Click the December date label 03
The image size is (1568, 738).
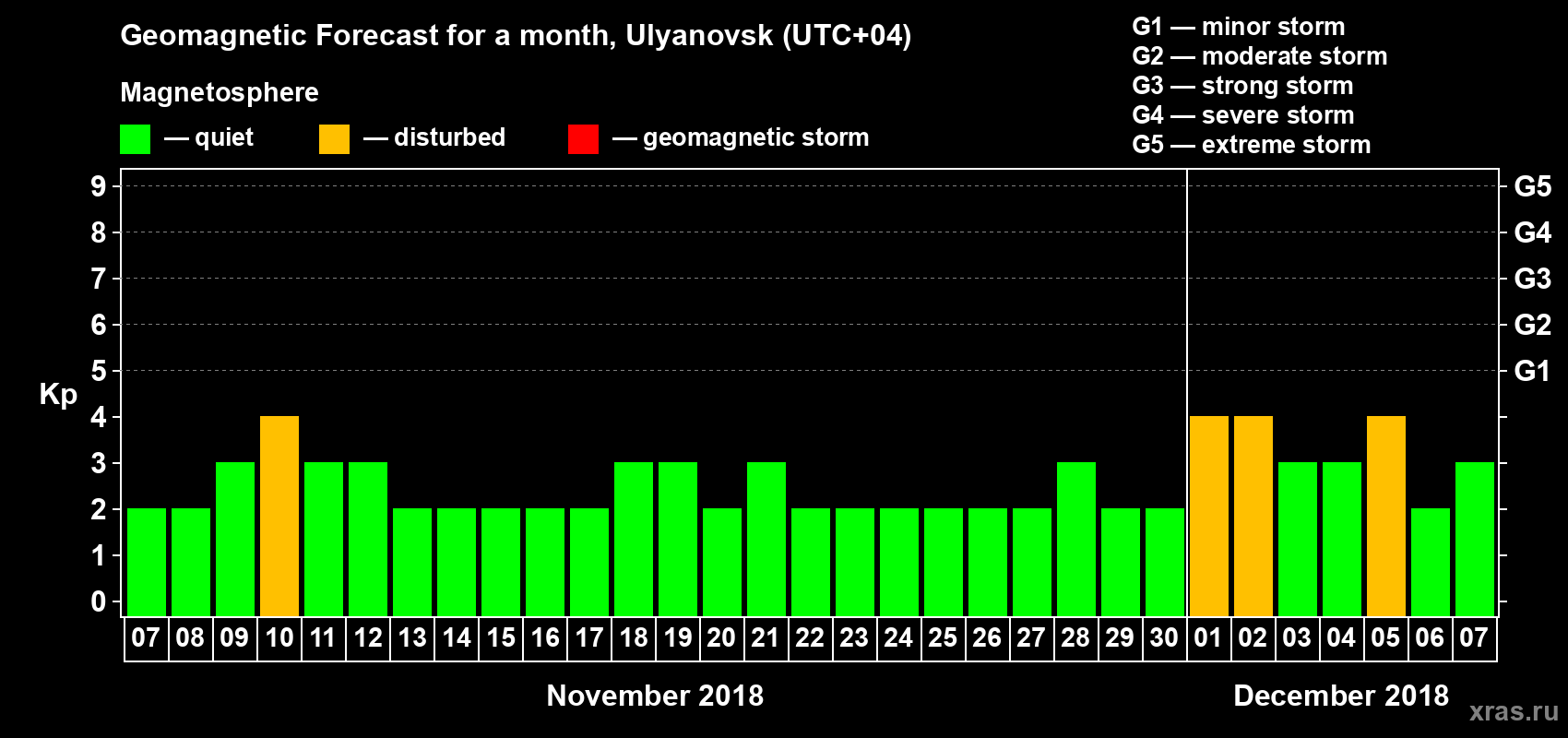(x=1297, y=637)
